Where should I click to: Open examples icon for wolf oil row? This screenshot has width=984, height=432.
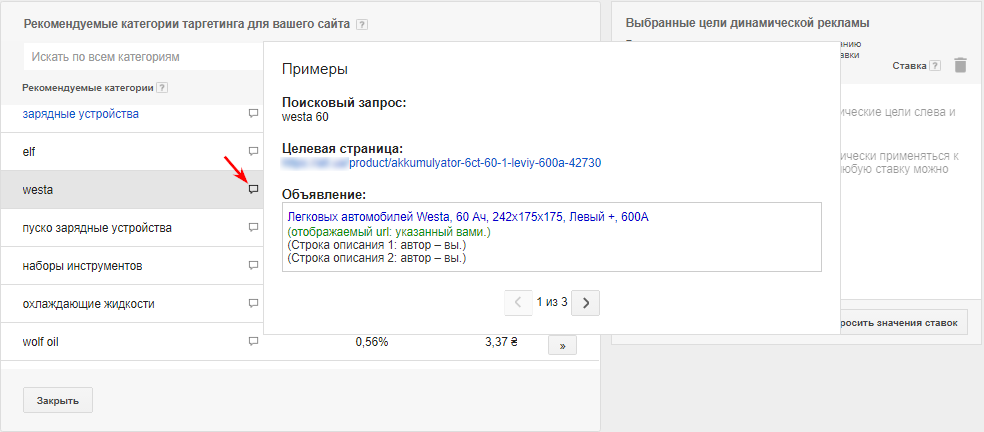(254, 342)
